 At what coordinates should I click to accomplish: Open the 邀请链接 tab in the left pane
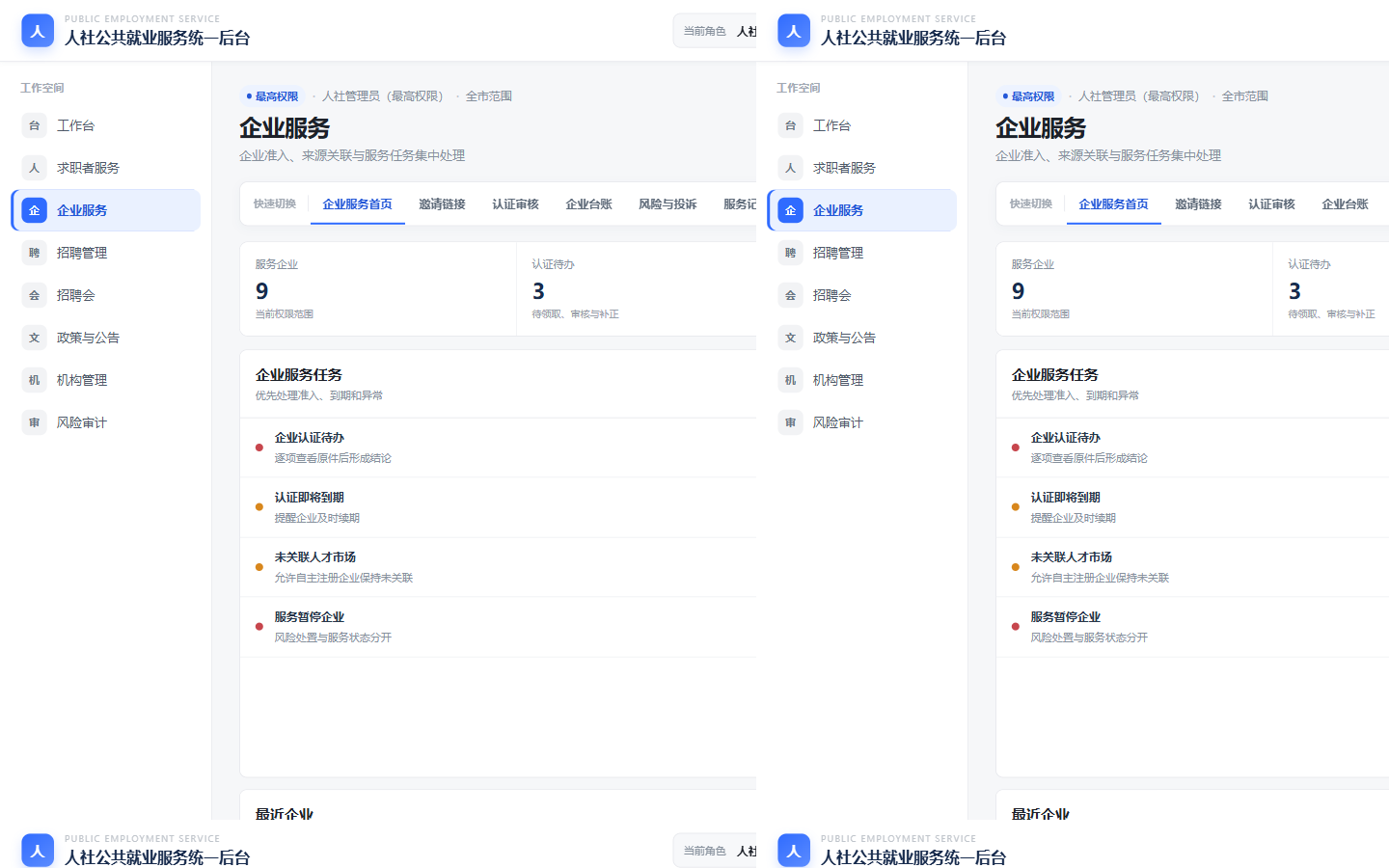click(442, 204)
